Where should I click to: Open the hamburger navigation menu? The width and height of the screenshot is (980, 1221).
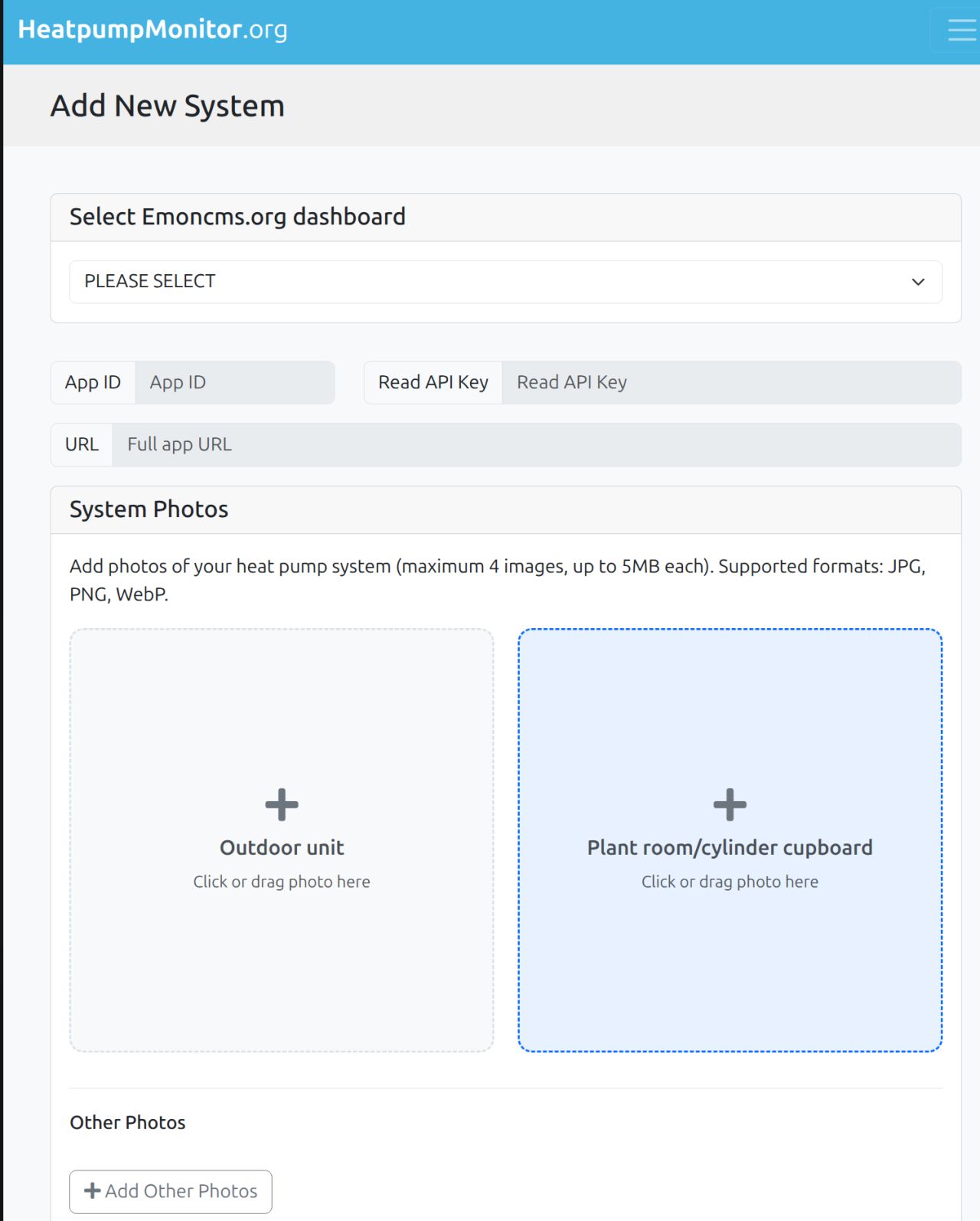point(961,31)
